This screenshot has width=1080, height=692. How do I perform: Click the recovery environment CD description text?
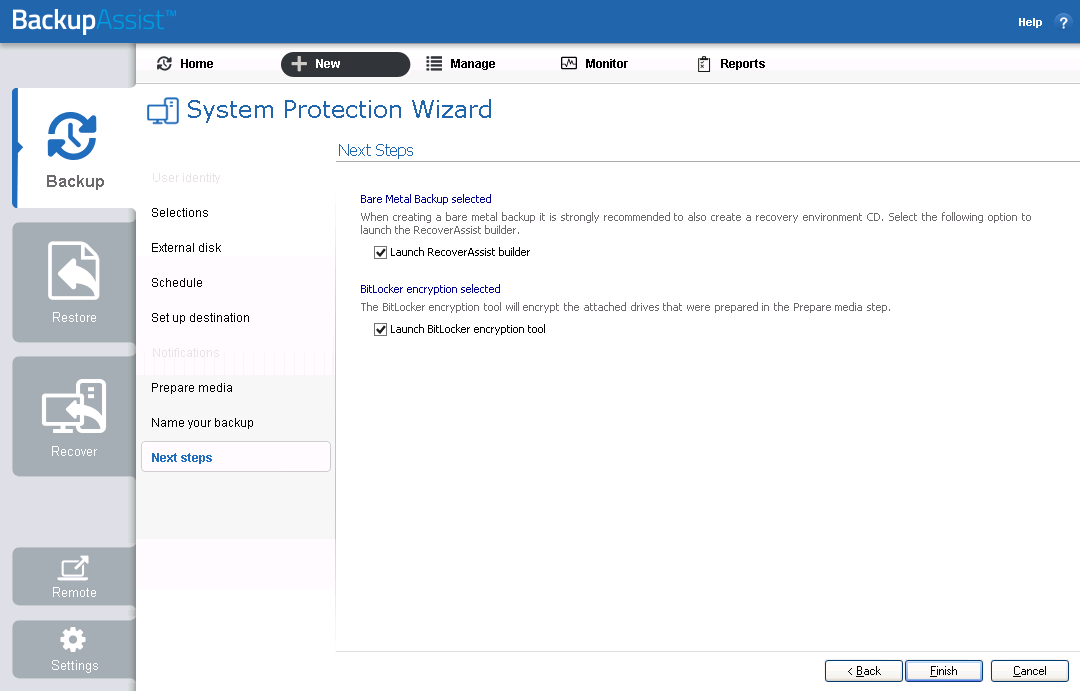coord(696,224)
